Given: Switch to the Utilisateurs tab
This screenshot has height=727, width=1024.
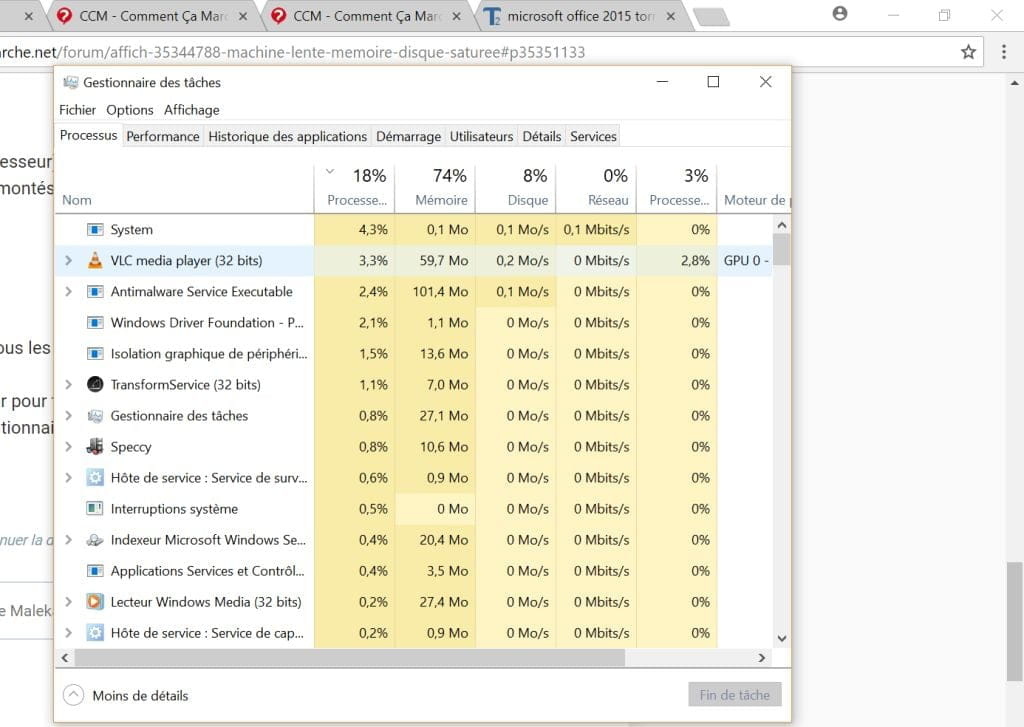Looking at the screenshot, I should [481, 137].
